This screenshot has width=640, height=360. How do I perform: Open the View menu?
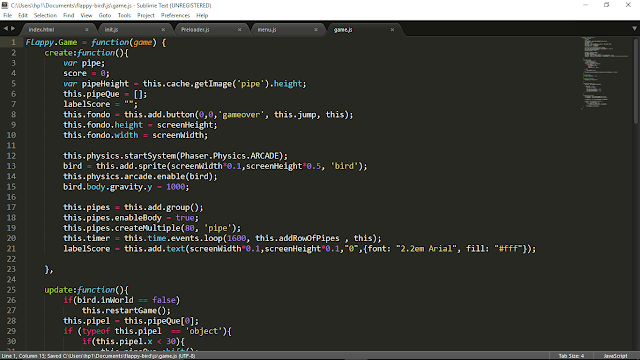pos(86,16)
